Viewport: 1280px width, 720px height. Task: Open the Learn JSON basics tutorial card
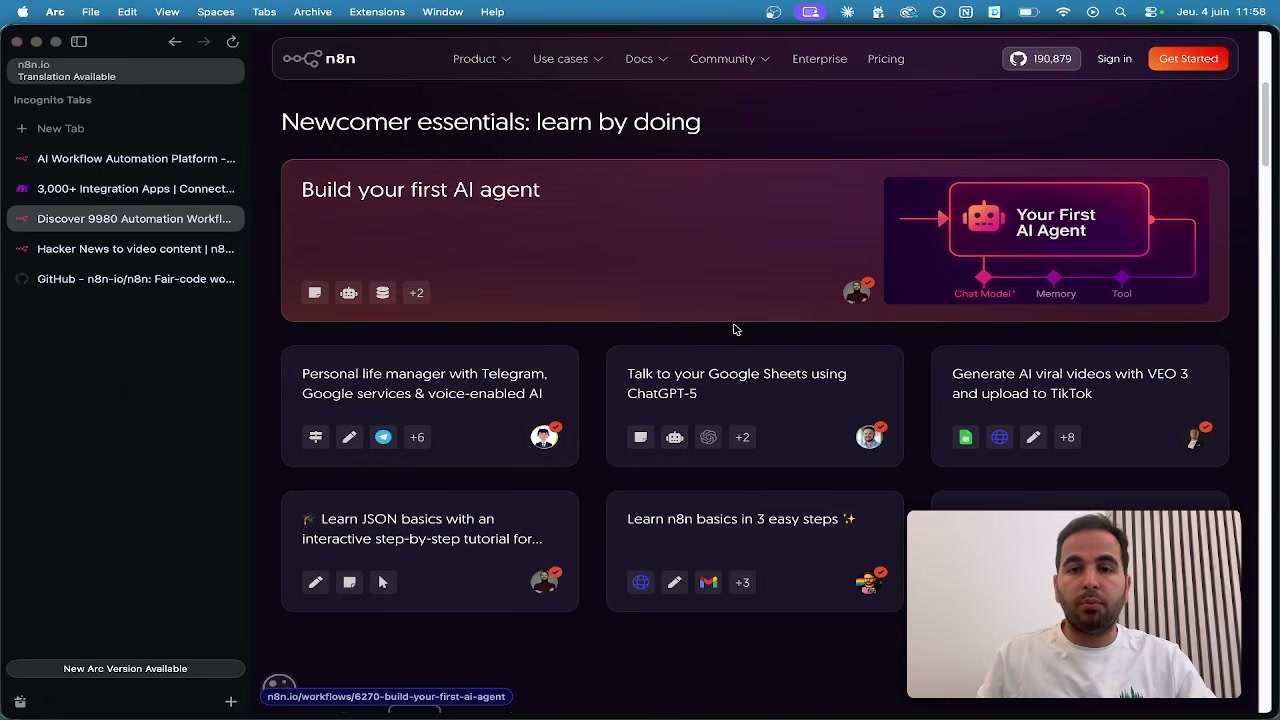[430, 551]
